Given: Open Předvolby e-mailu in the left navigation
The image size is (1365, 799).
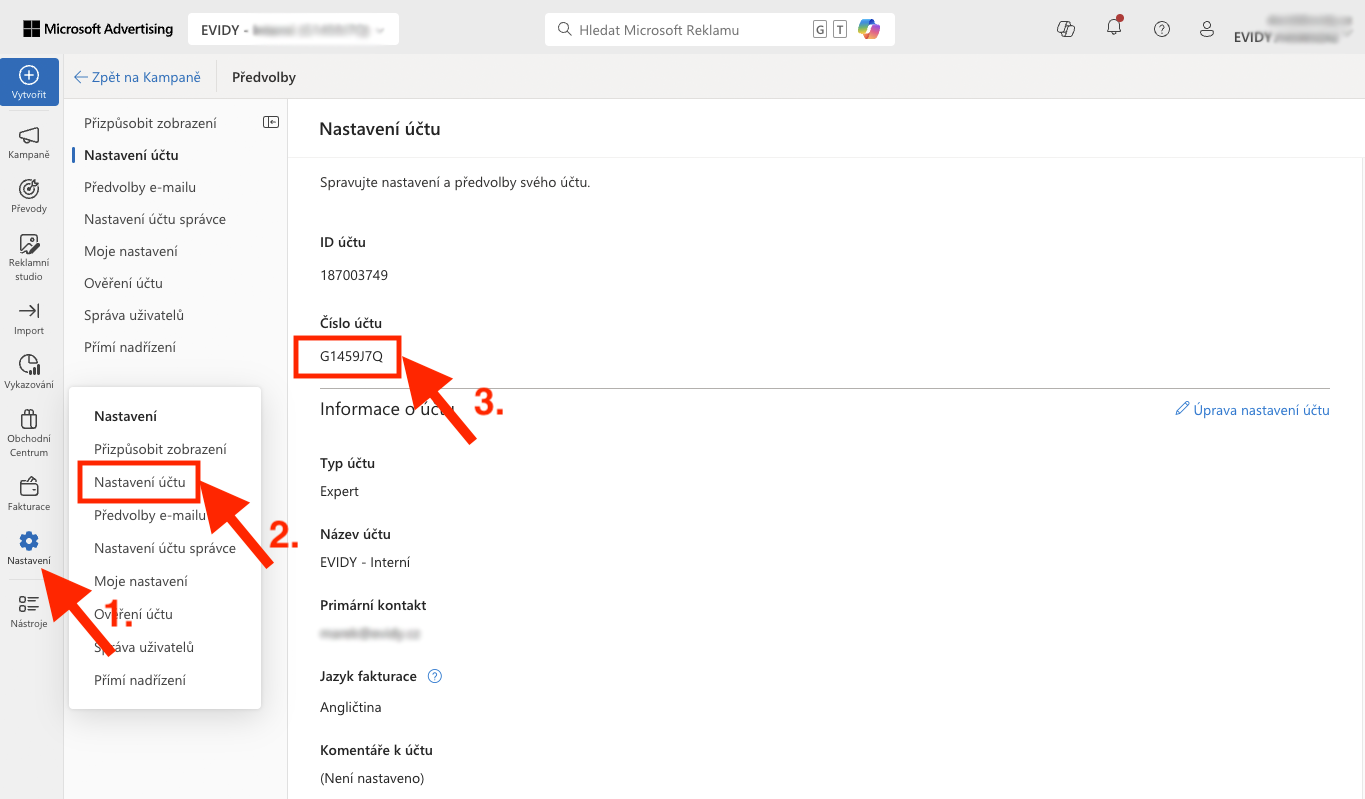Looking at the screenshot, I should (140, 187).
